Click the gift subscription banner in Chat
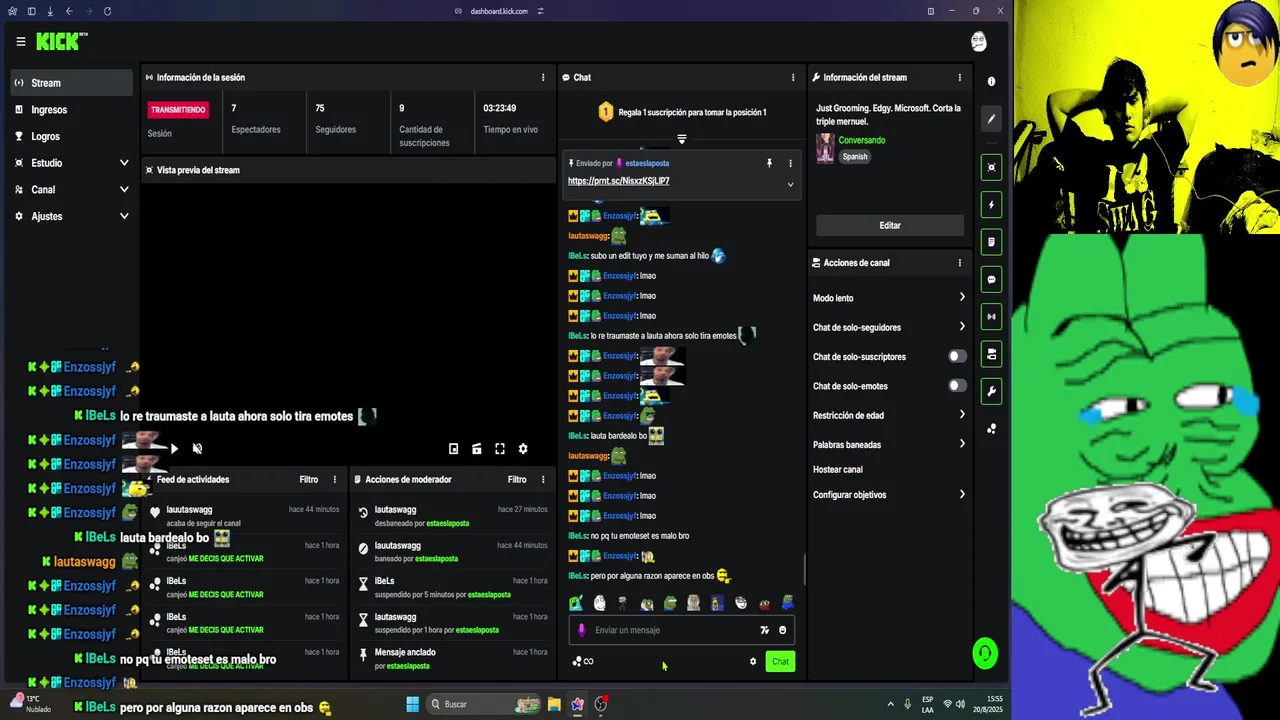1280x720 pixels. click(682, 113)
